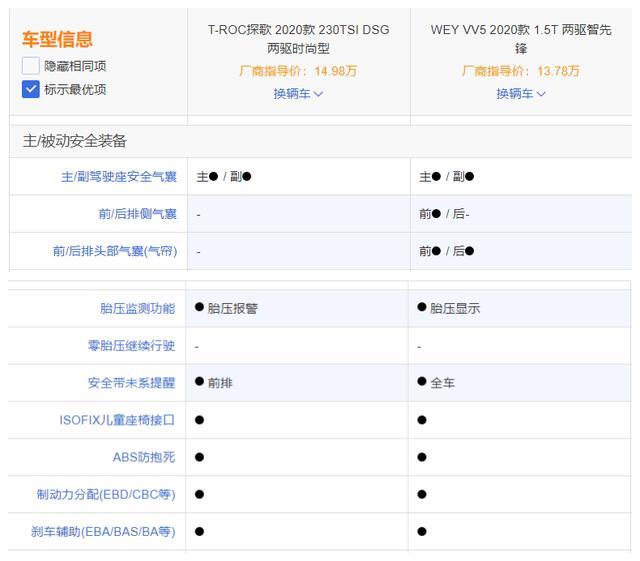Click T-ROC EBD/CBC standard-equipment dot

pos(199,494)
